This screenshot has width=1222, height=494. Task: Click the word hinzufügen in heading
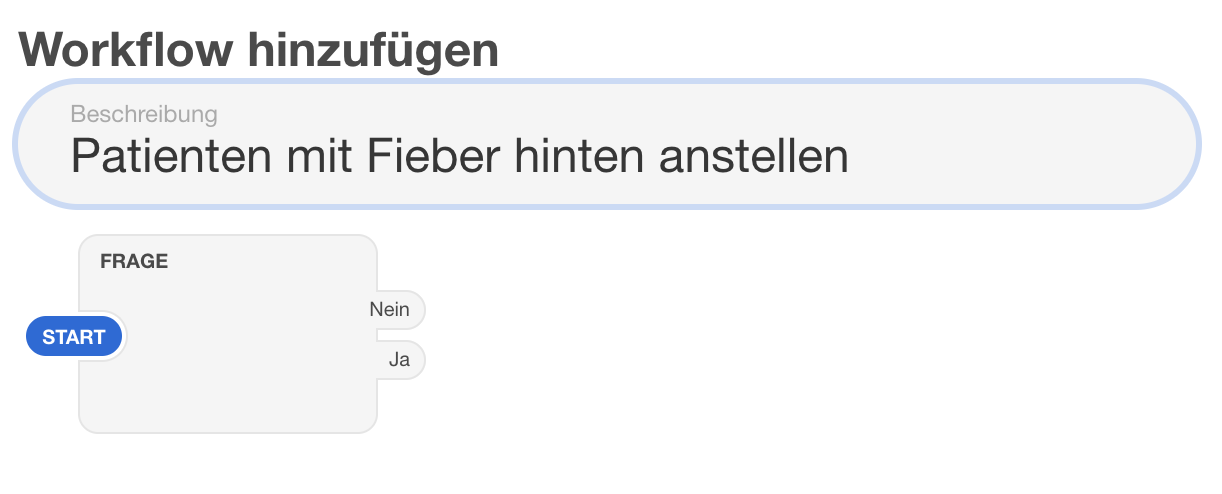(374, 50)
